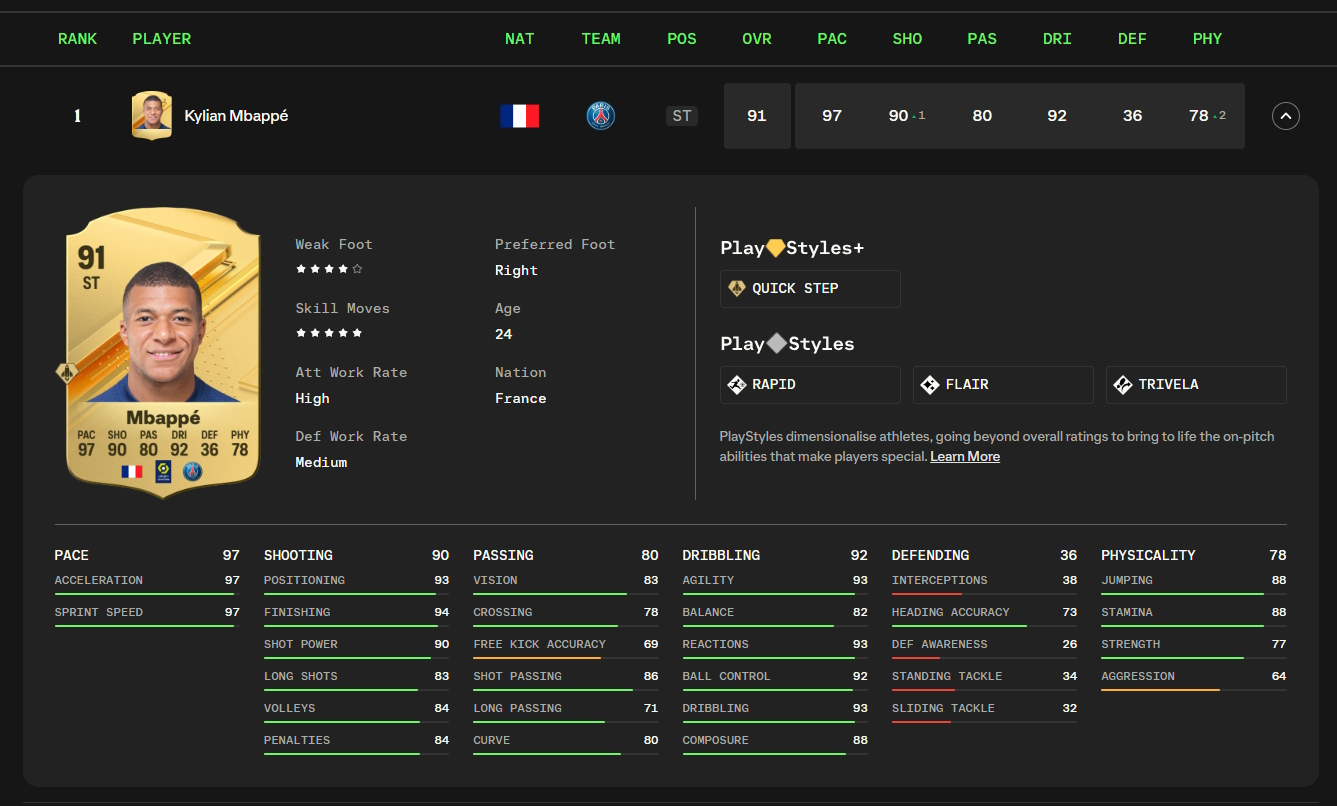Click the PHY column header
The width and height of the screenshot is (1337, 806).
click(x=1207, y=39)
